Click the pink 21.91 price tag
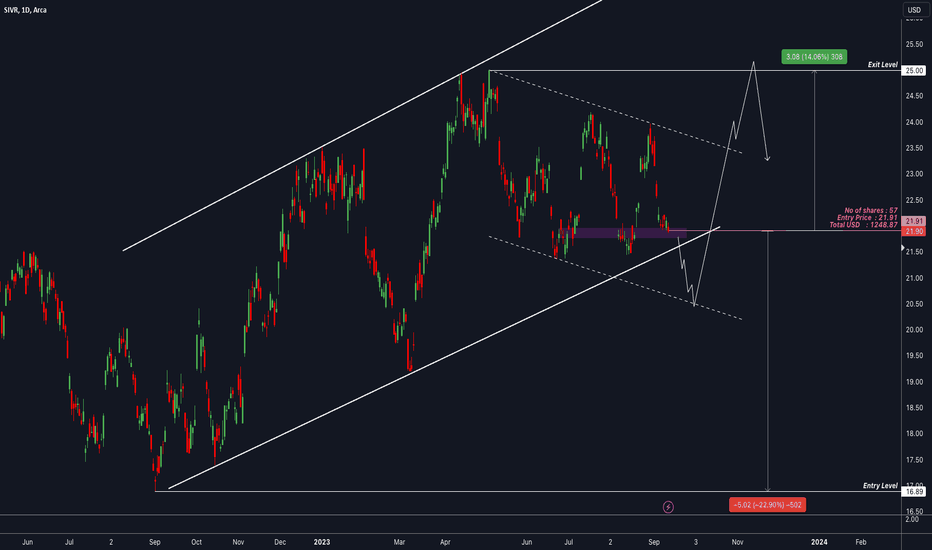 click(914, 221)
